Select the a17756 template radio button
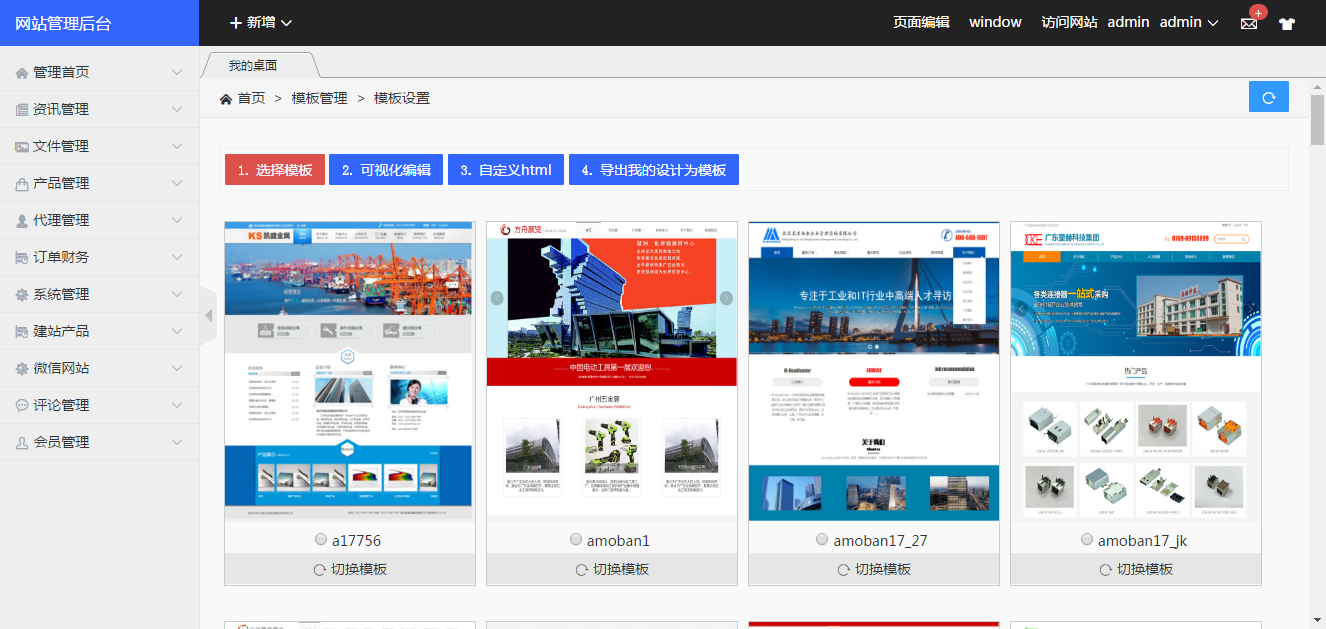Image resolution: width=1326 pixels, height=629 pixels. click(321, 539)
